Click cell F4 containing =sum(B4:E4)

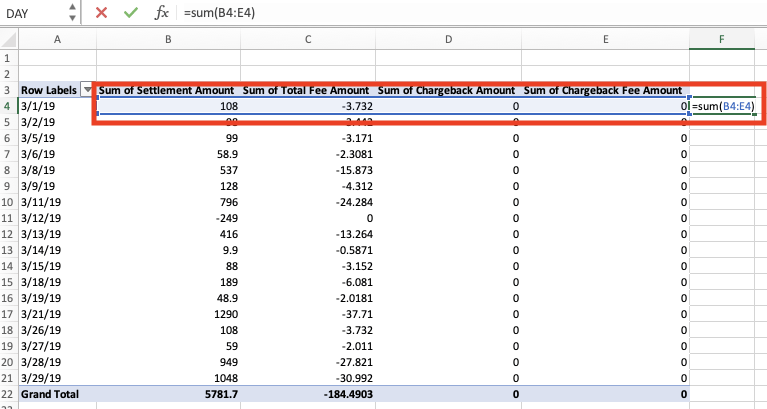click(x=722, y=106)
